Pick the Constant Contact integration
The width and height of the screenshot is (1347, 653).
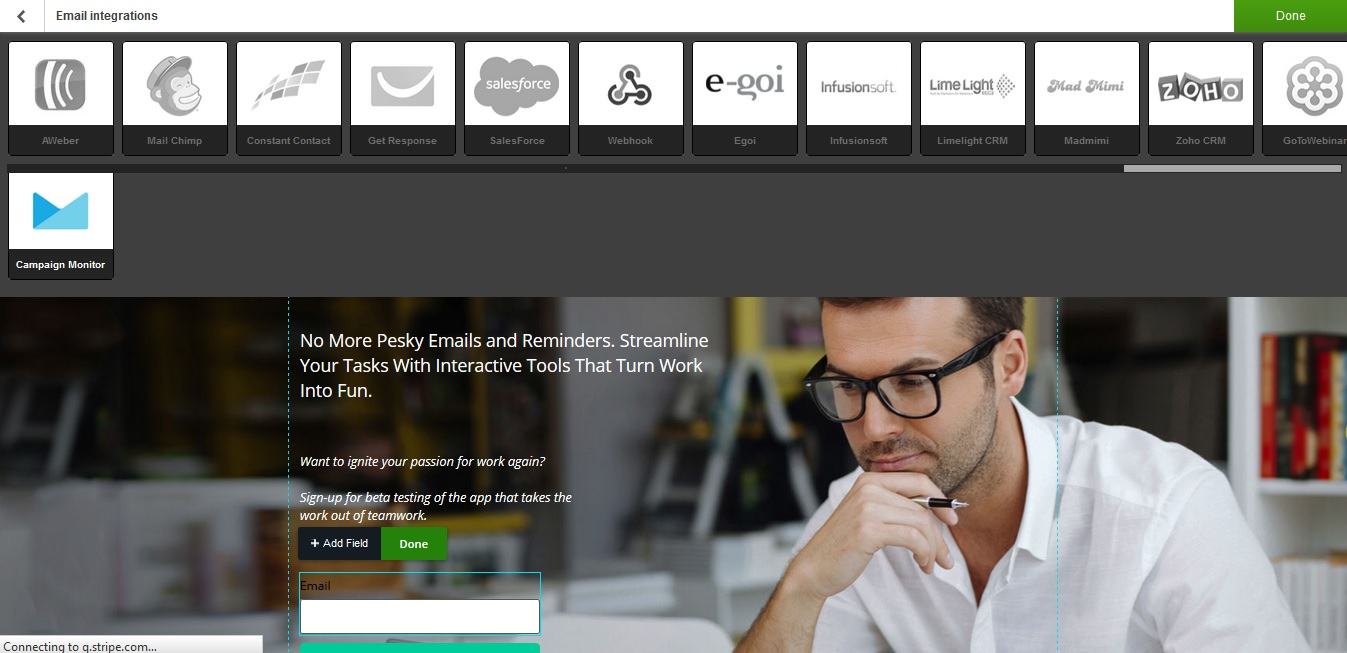[289, 98]
